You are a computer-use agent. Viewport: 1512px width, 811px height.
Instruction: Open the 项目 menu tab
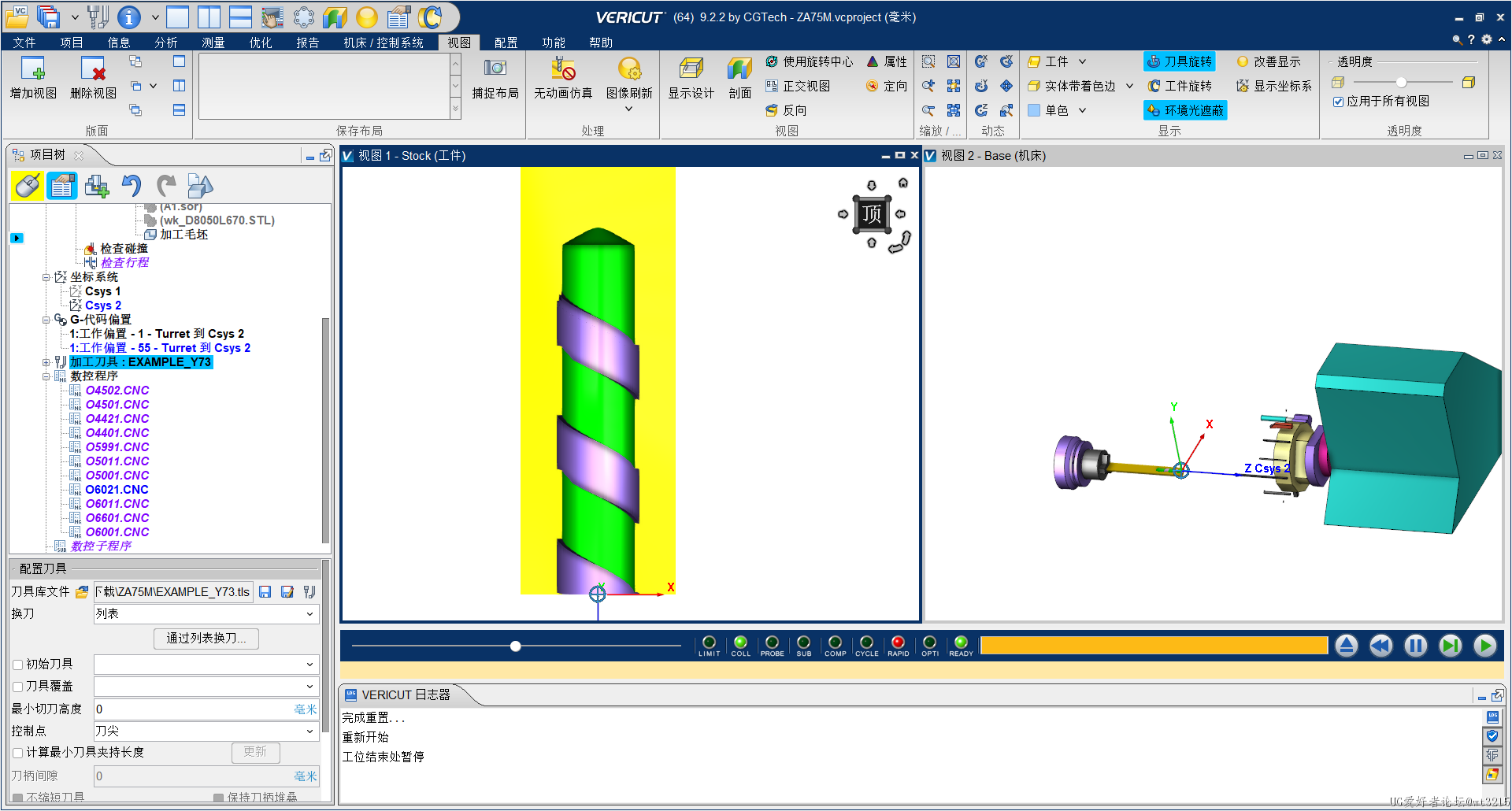coord(72,43)
